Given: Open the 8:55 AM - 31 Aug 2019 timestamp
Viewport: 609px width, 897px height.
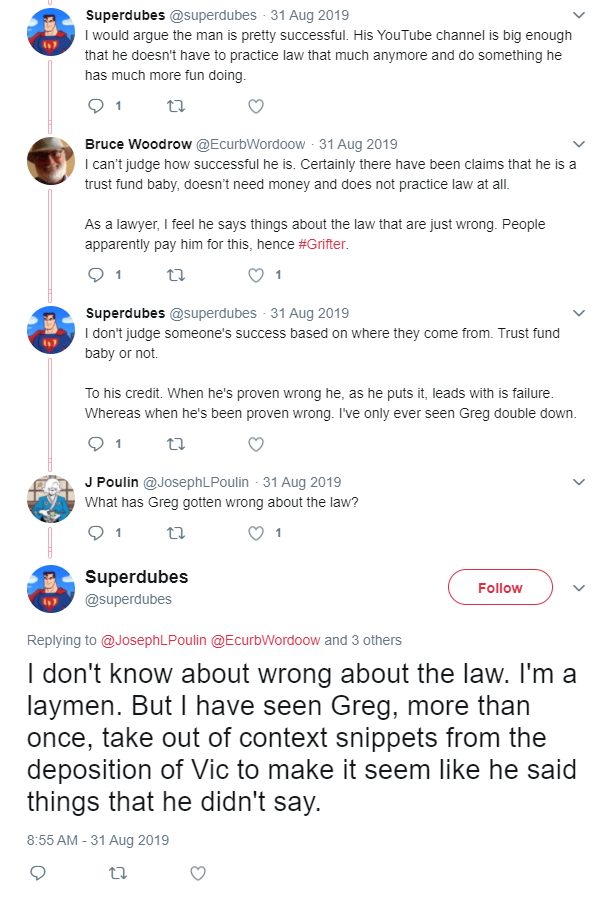Looking at the screenshot, I should 98,840.
